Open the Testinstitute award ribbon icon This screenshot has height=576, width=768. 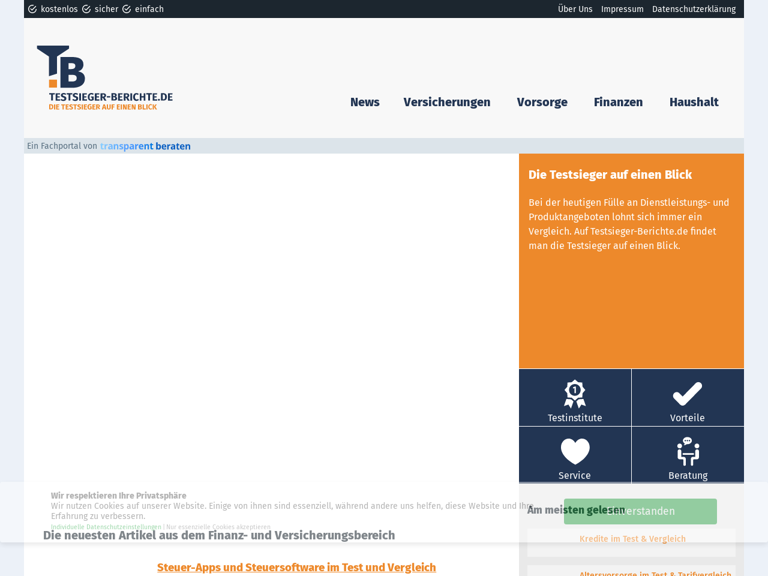(575, 393)
